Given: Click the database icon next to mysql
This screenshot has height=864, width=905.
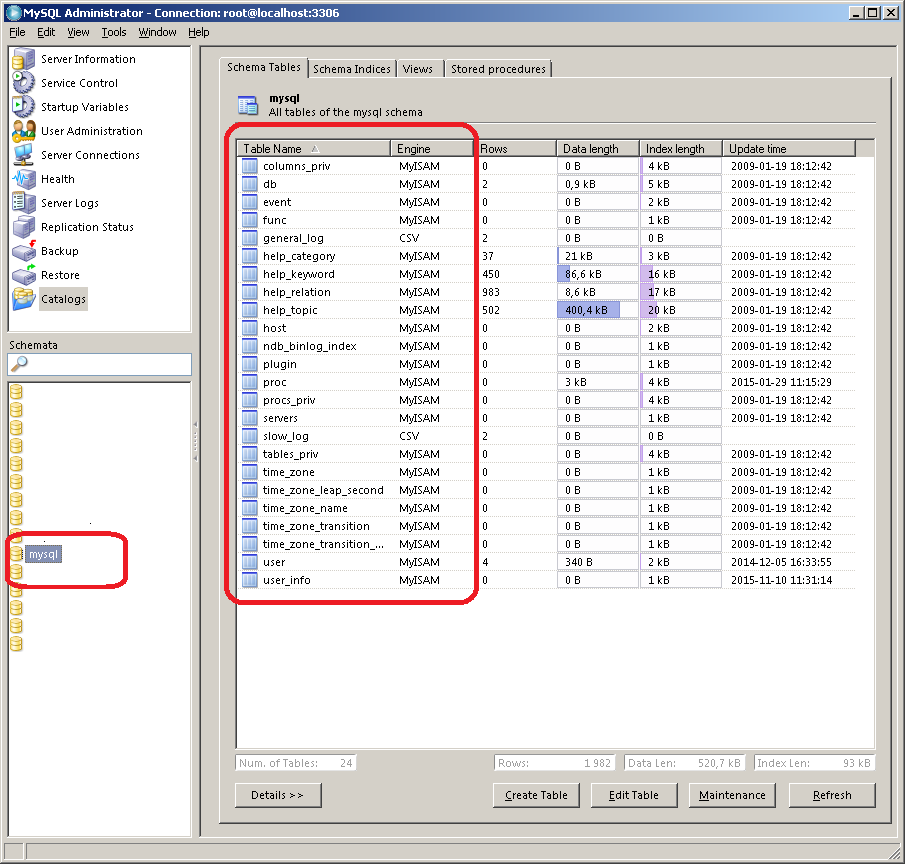Looking at the screenshot, I should pyautogui.click(x=16, y=553).
